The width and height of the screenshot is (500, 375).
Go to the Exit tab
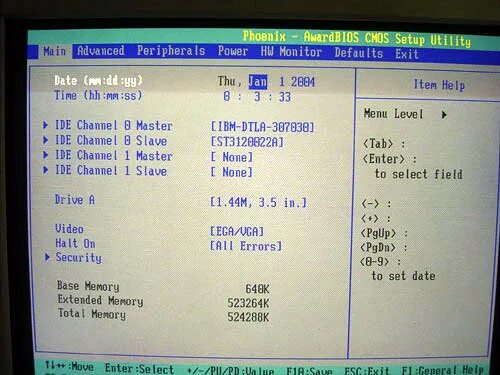click(x=407, y=54)
